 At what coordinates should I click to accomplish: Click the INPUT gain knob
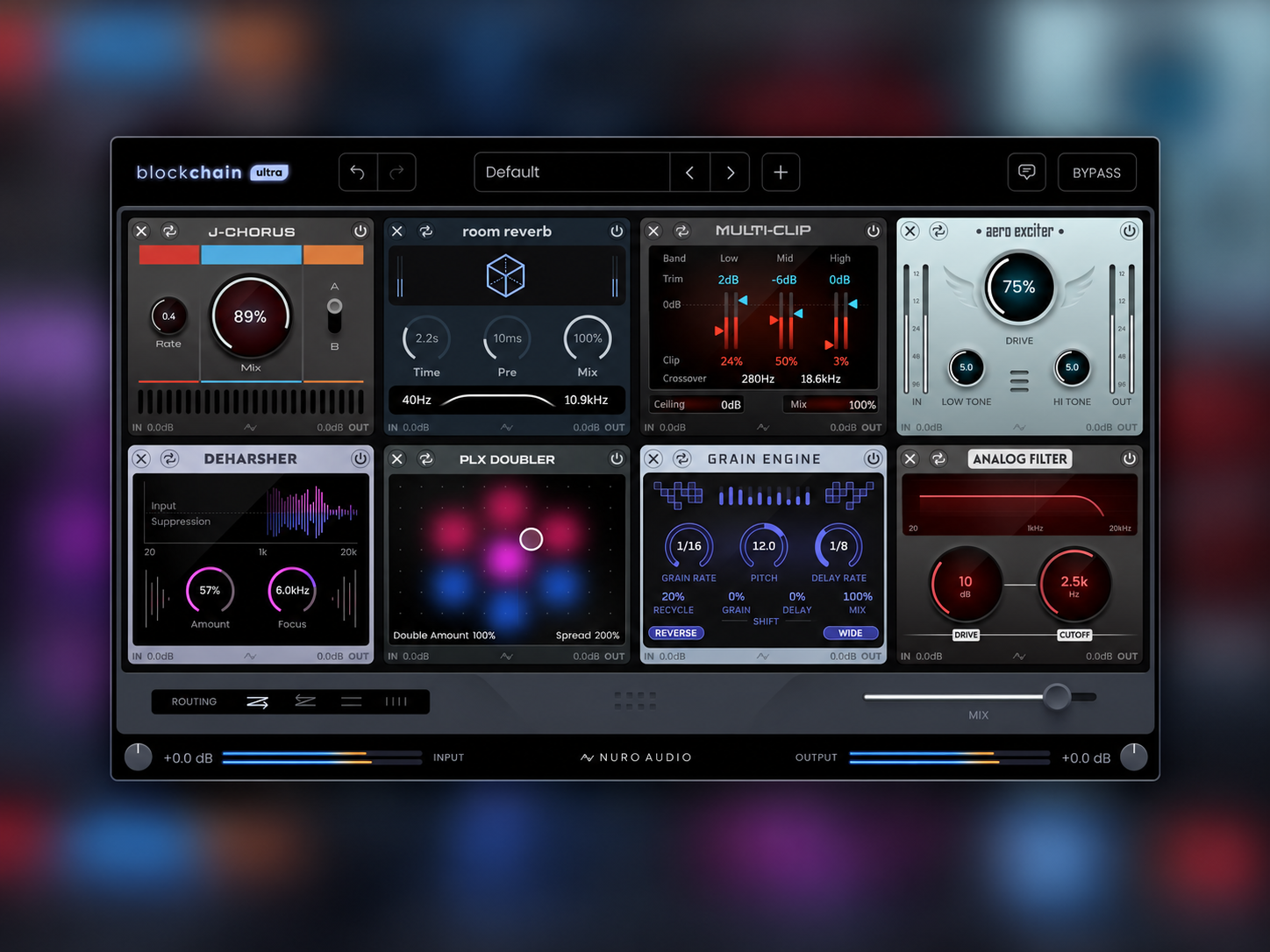138,757
